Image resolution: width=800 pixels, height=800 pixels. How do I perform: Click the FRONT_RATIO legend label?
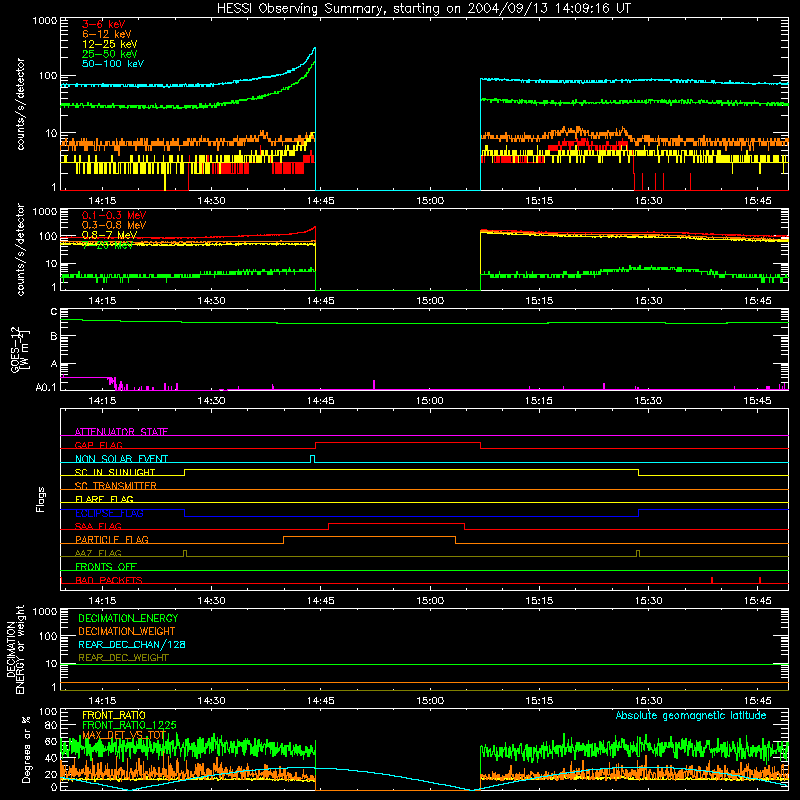[114, 715]
